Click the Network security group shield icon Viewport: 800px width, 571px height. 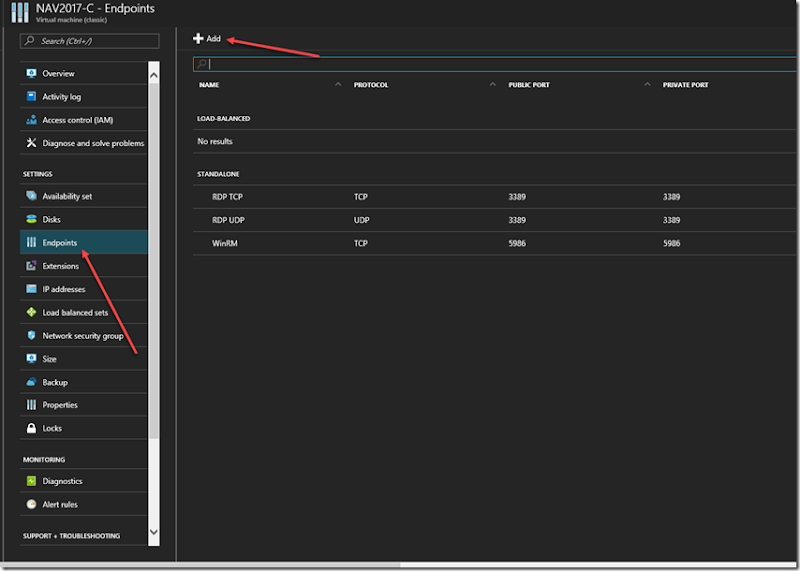[31, 335]
